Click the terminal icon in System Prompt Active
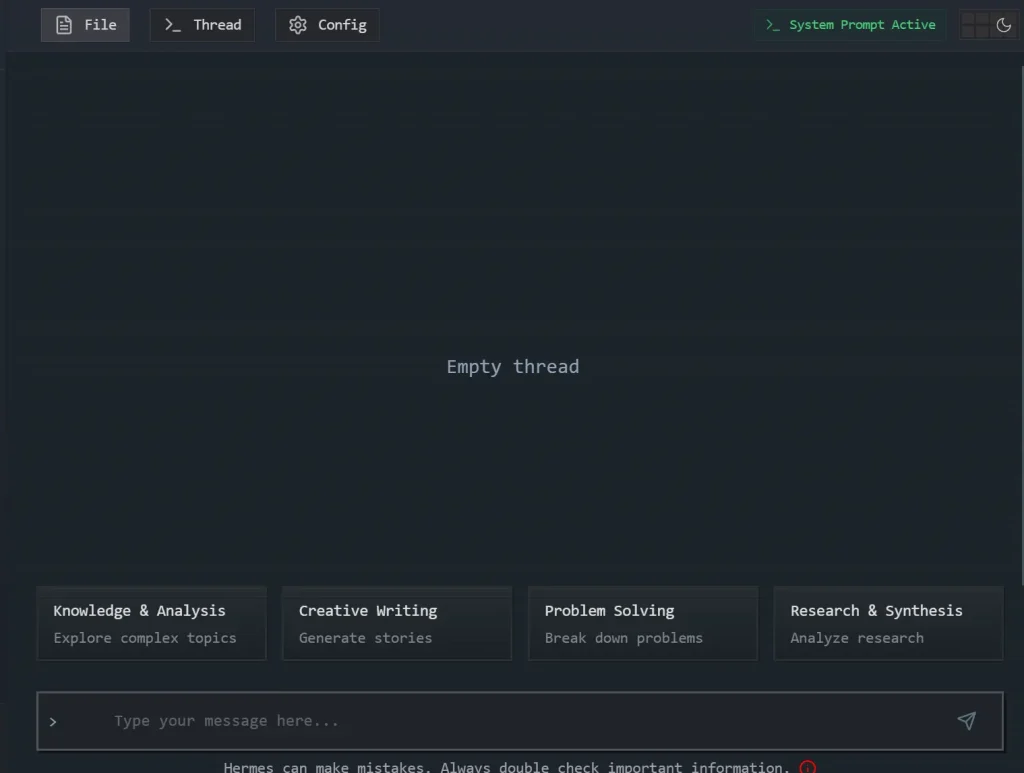 coord(771,24)
